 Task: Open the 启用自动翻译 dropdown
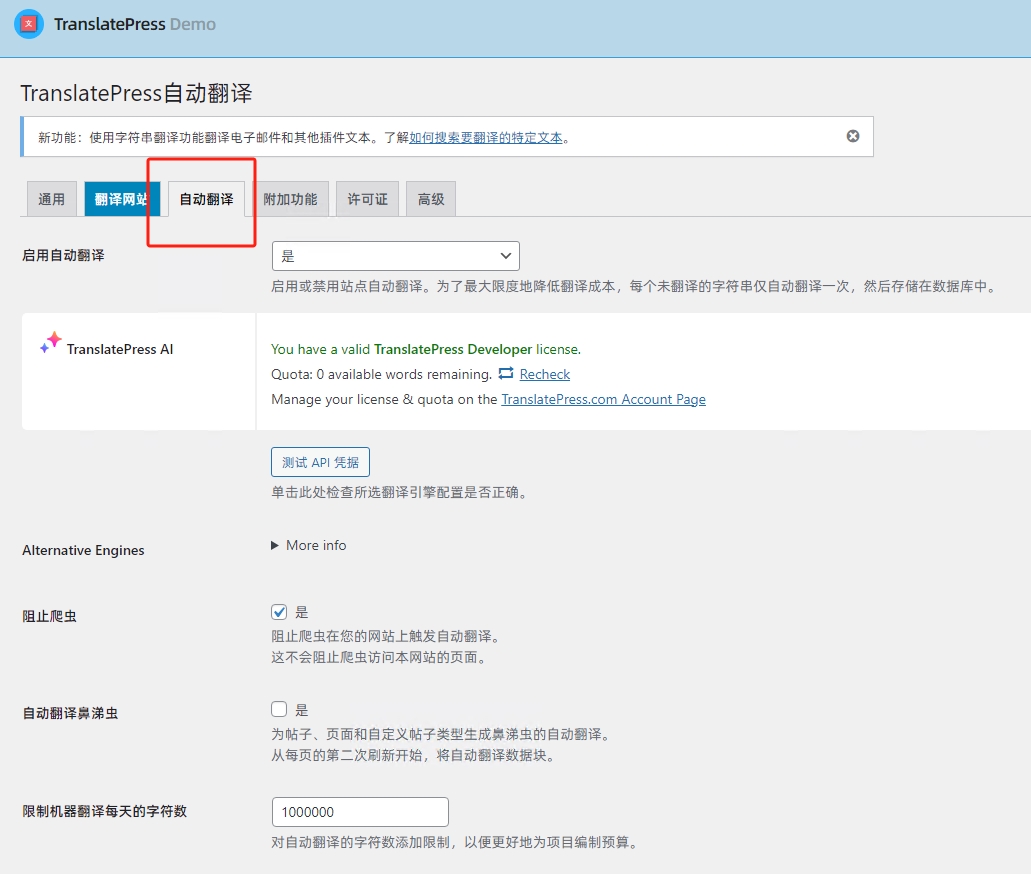396,256
